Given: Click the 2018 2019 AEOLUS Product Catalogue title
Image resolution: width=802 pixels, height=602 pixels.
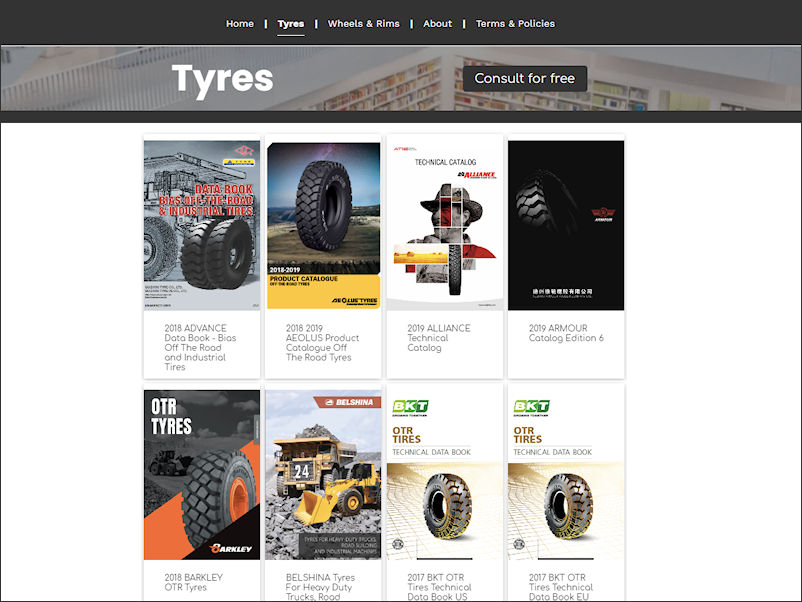Looking at the screenshot, I should [x=322, y=343].
